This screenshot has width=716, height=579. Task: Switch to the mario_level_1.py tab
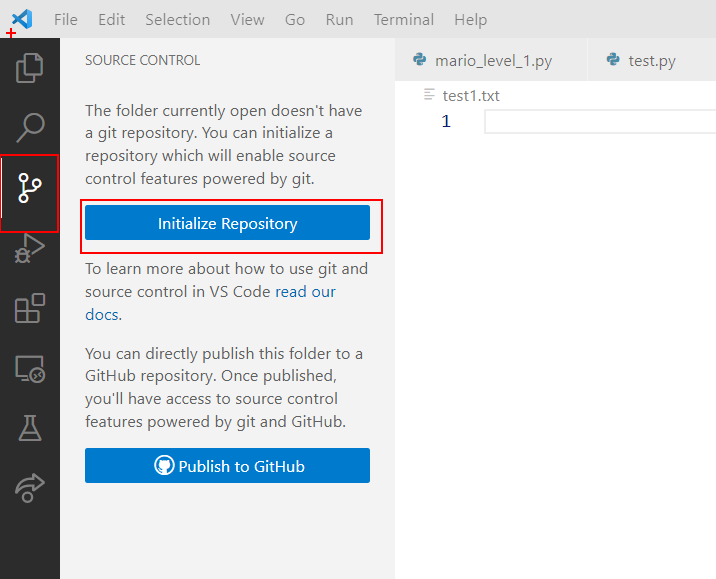pos(491,60)
